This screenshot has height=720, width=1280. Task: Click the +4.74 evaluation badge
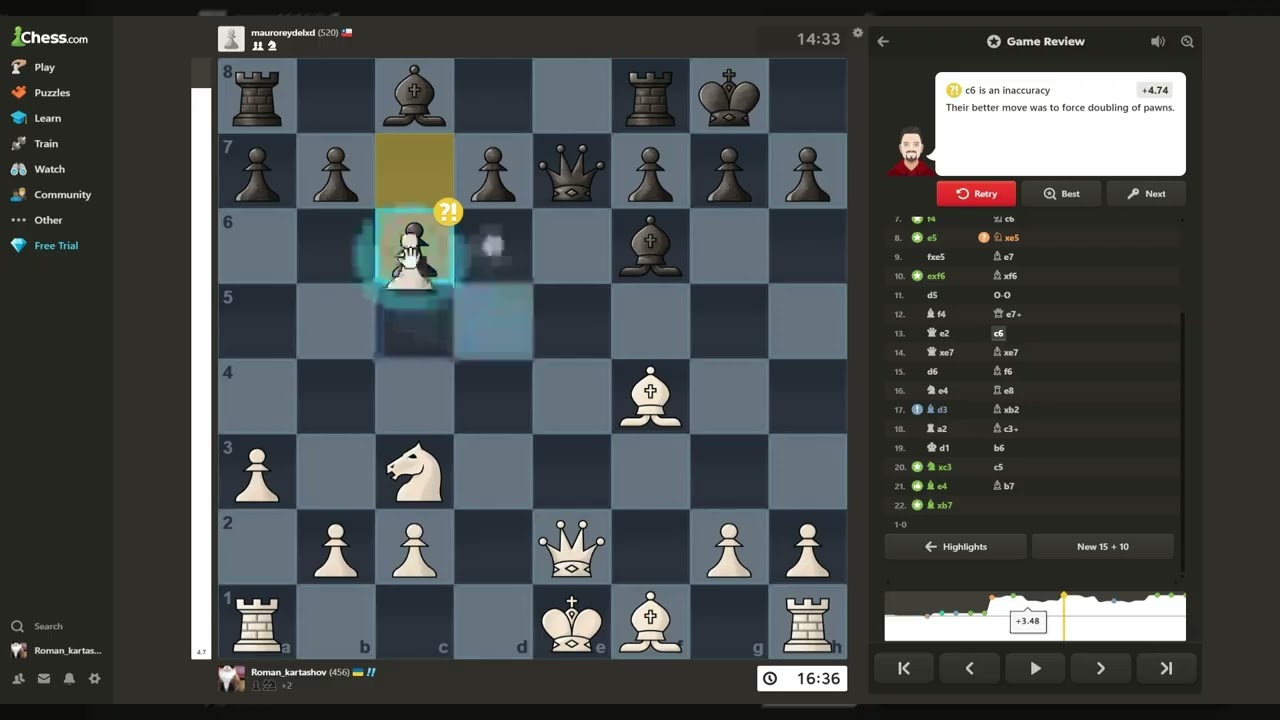(x=1155, y=90)
